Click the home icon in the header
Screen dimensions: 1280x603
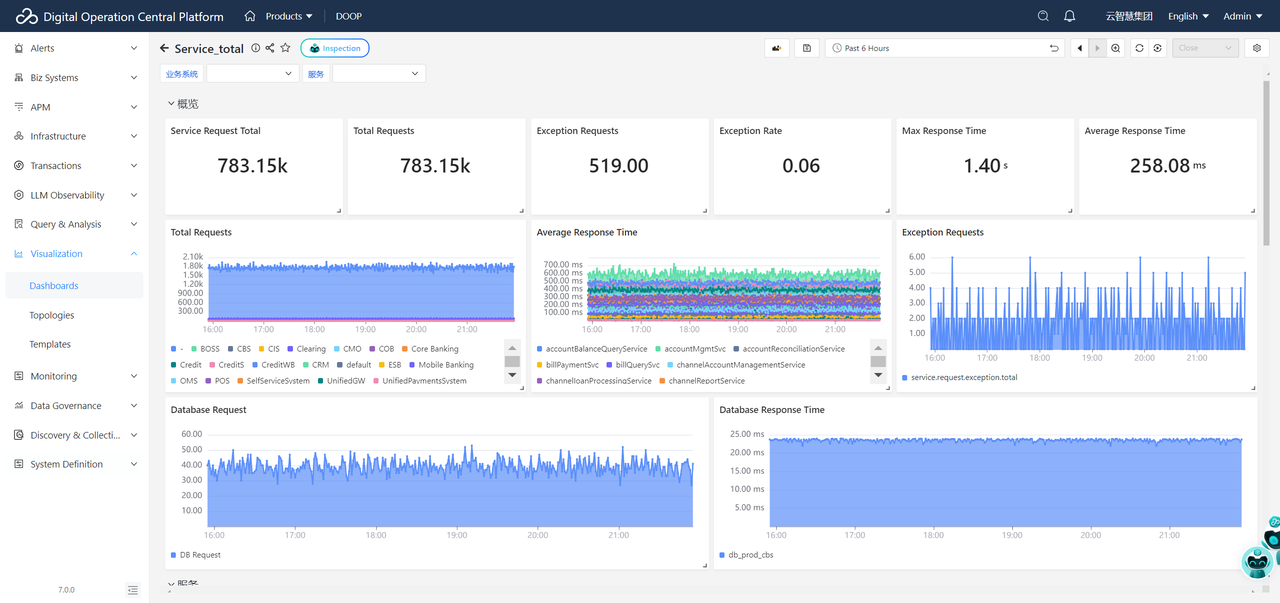click(x=250, y=16)
